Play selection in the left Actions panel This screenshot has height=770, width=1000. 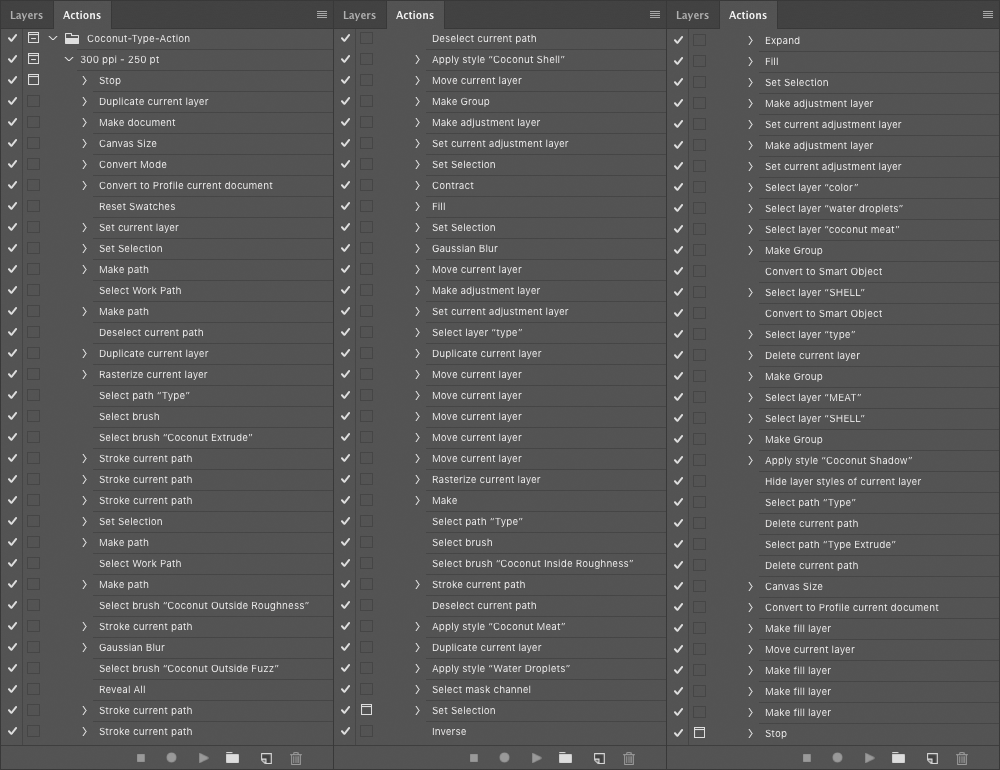coord(203,758)
